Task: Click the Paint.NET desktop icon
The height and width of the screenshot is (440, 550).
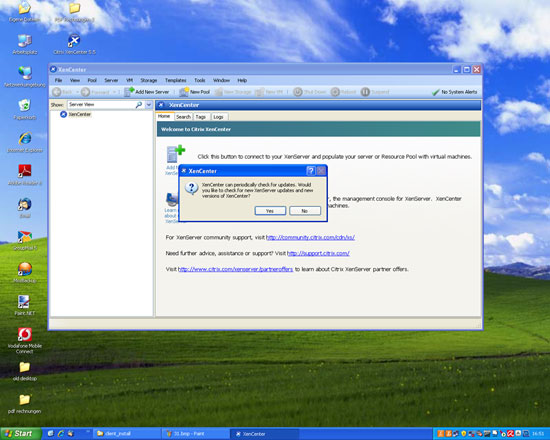Action: (x=25, y=305)
